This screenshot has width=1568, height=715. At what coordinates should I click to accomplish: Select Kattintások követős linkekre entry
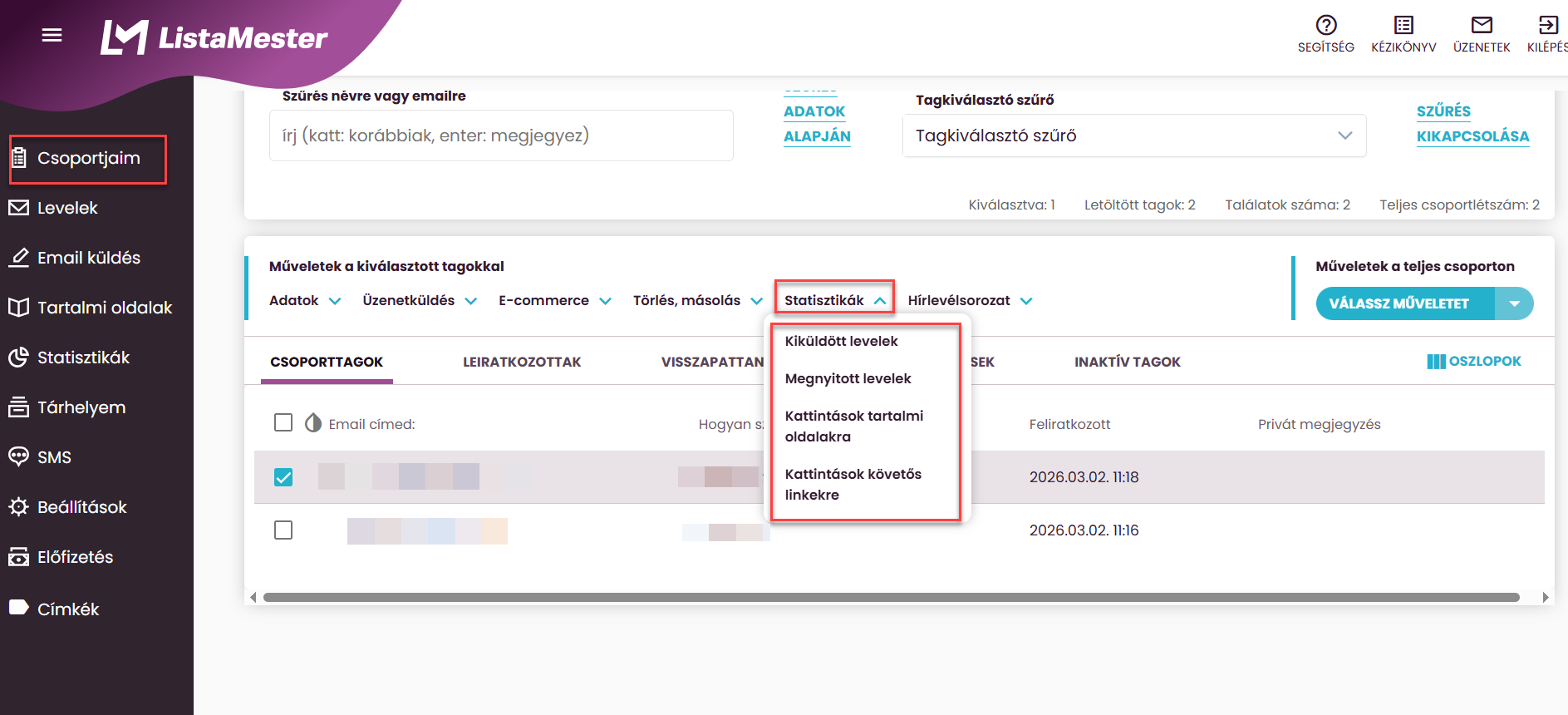pos(853,484)
